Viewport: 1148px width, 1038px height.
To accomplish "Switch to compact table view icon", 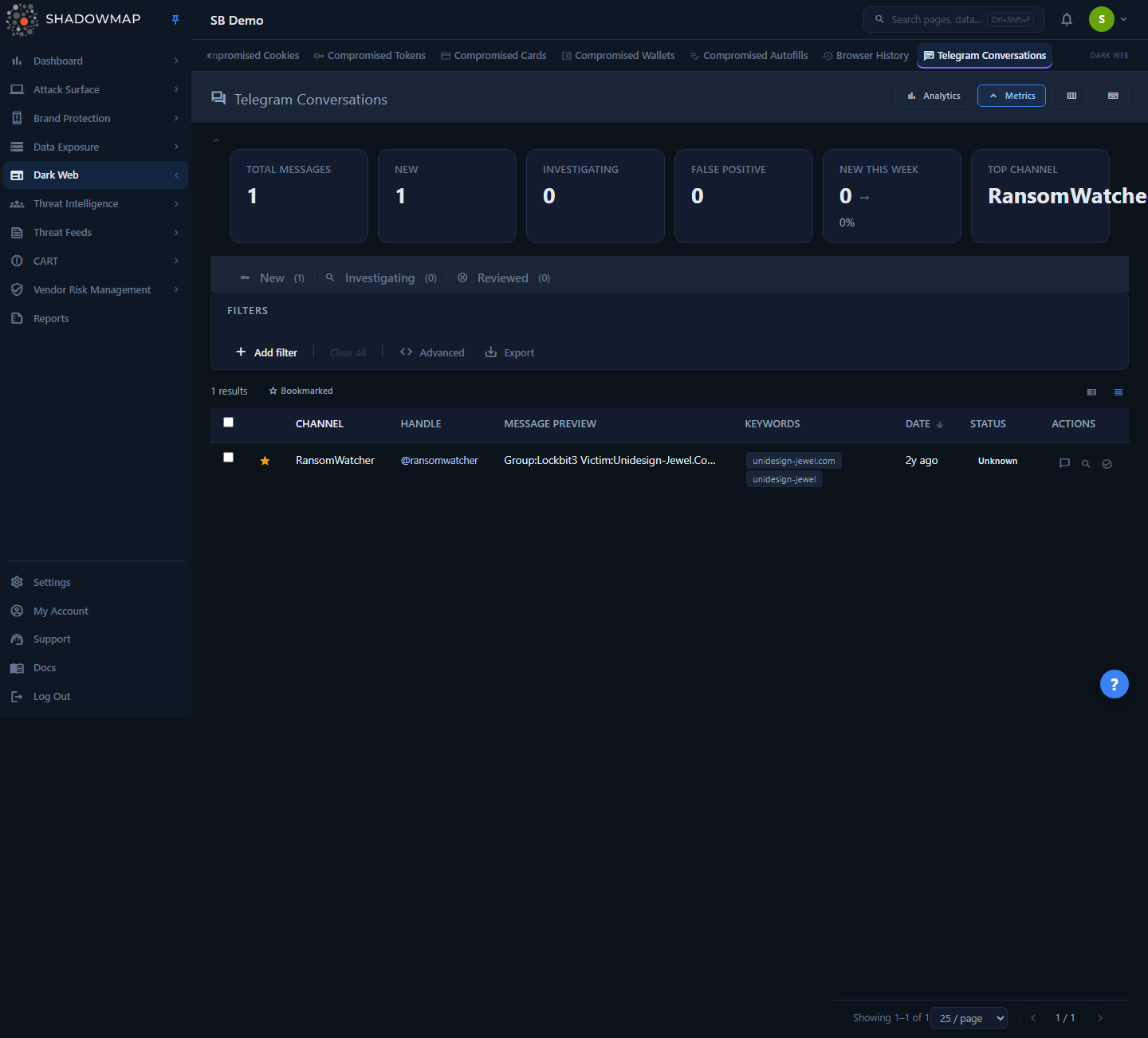I will [x=1092, y=391].
